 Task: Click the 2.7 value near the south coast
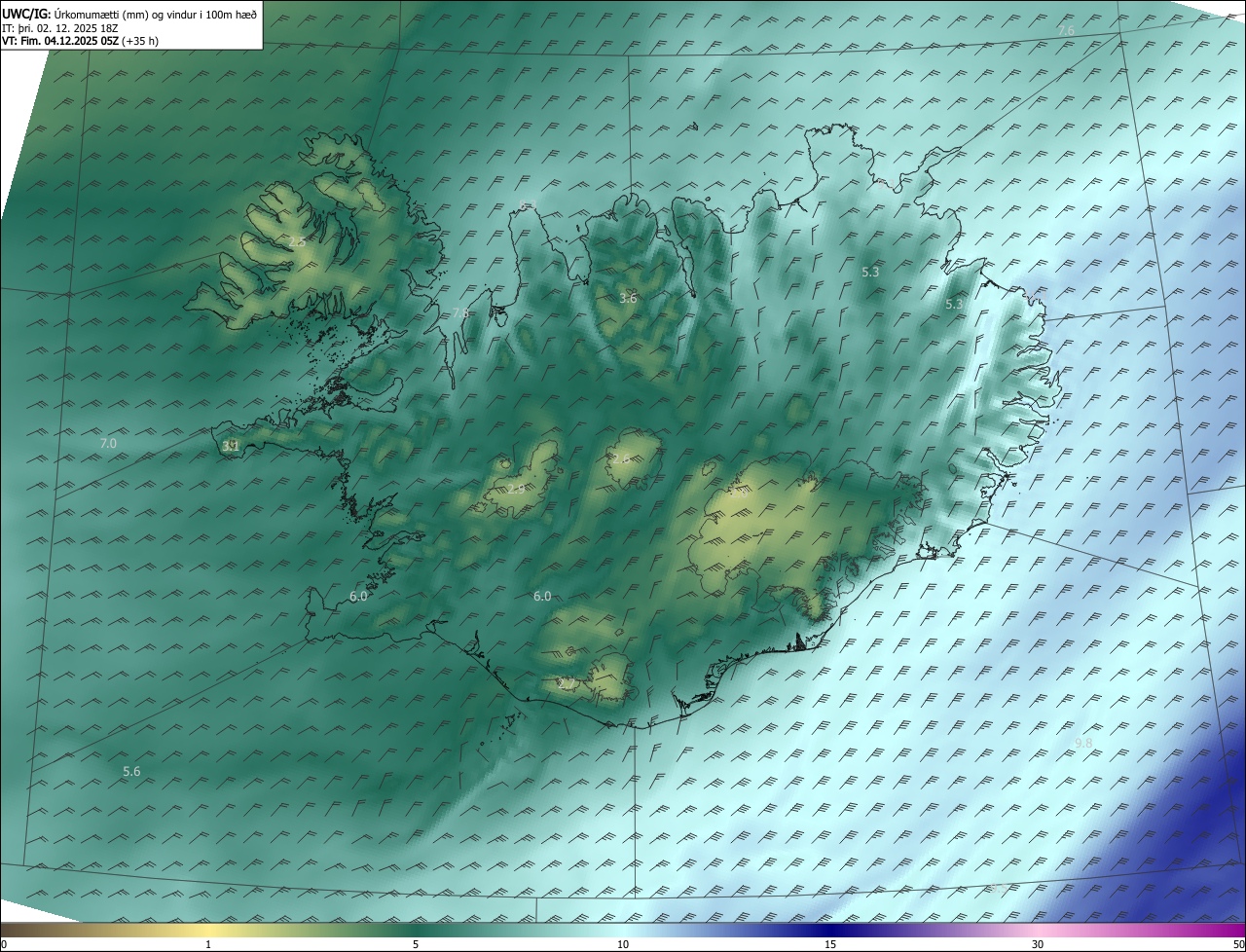pyautogui.click(x=567, y=684)
